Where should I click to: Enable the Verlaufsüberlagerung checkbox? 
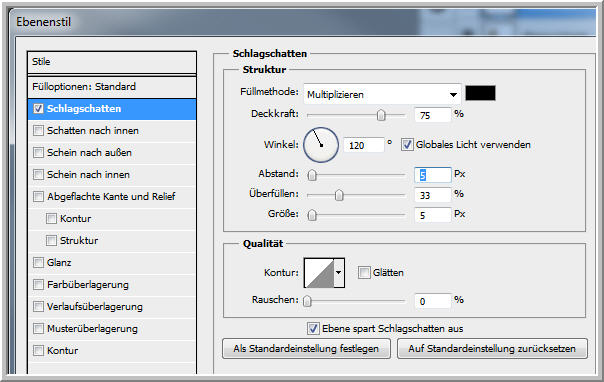[x=38, y=307]
